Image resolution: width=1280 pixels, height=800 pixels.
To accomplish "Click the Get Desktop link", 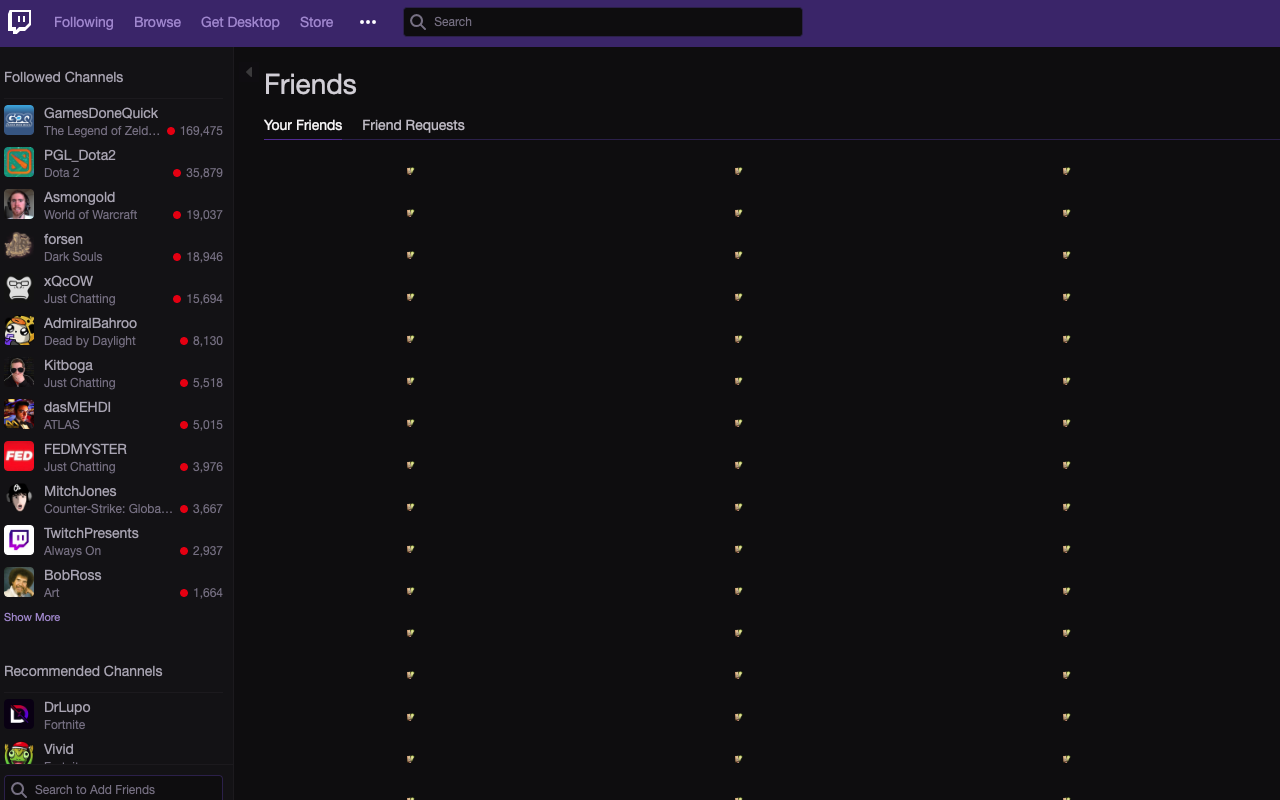I will pyautogui.click(x=240, y=21).
